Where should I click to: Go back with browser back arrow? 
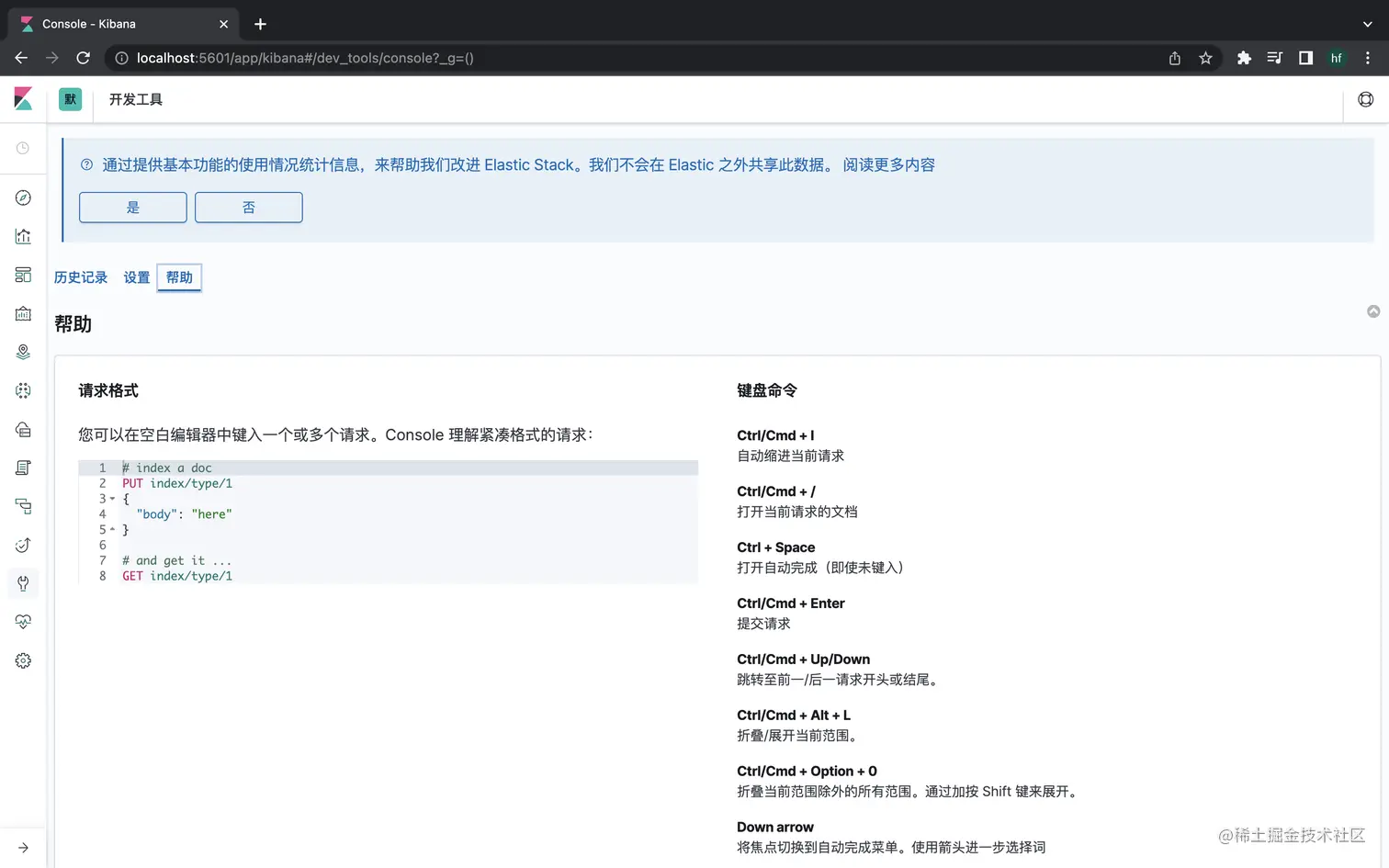pyautogui.click(x=21, y=58)
